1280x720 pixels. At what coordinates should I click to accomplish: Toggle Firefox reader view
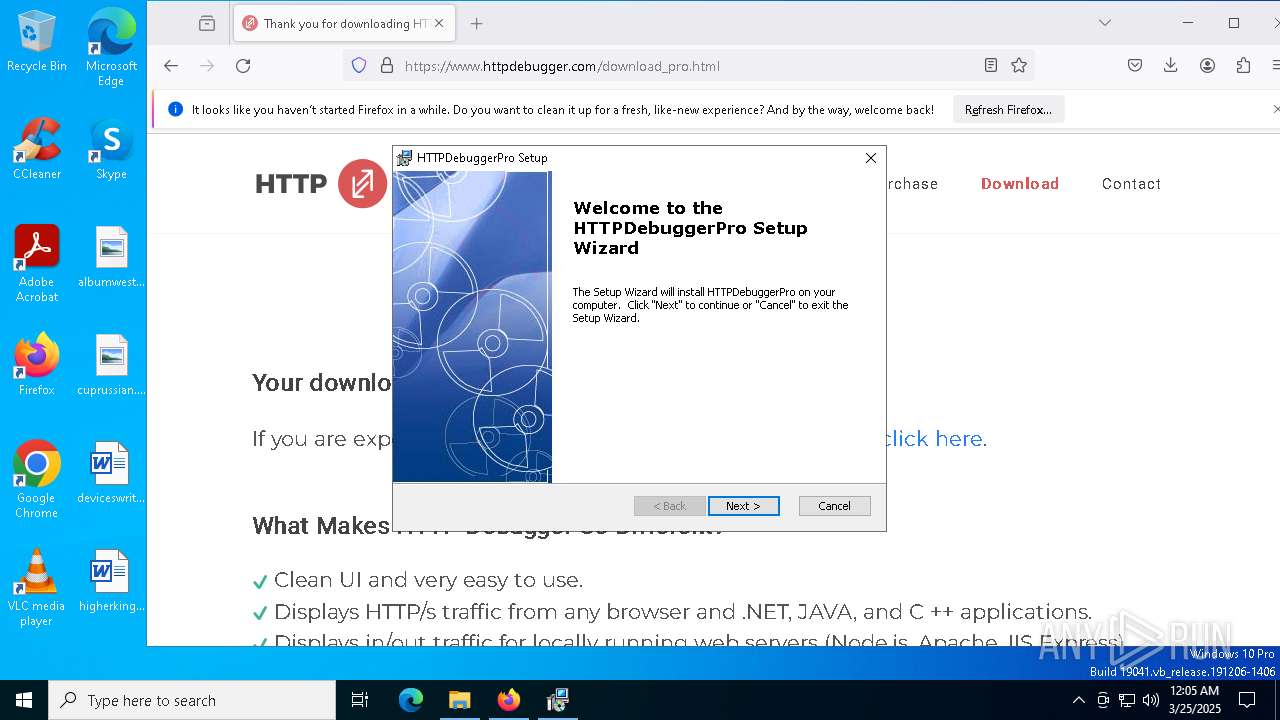pos(990,66)
